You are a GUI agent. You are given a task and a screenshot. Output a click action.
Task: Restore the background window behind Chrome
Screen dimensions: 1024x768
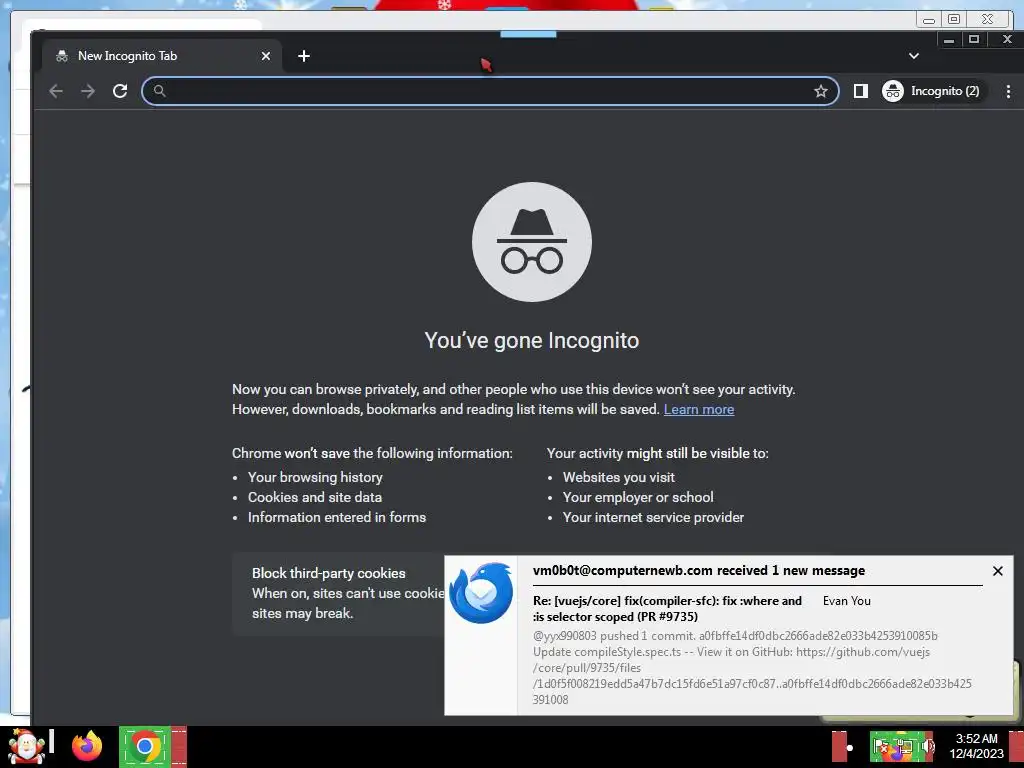click(953, 20)
